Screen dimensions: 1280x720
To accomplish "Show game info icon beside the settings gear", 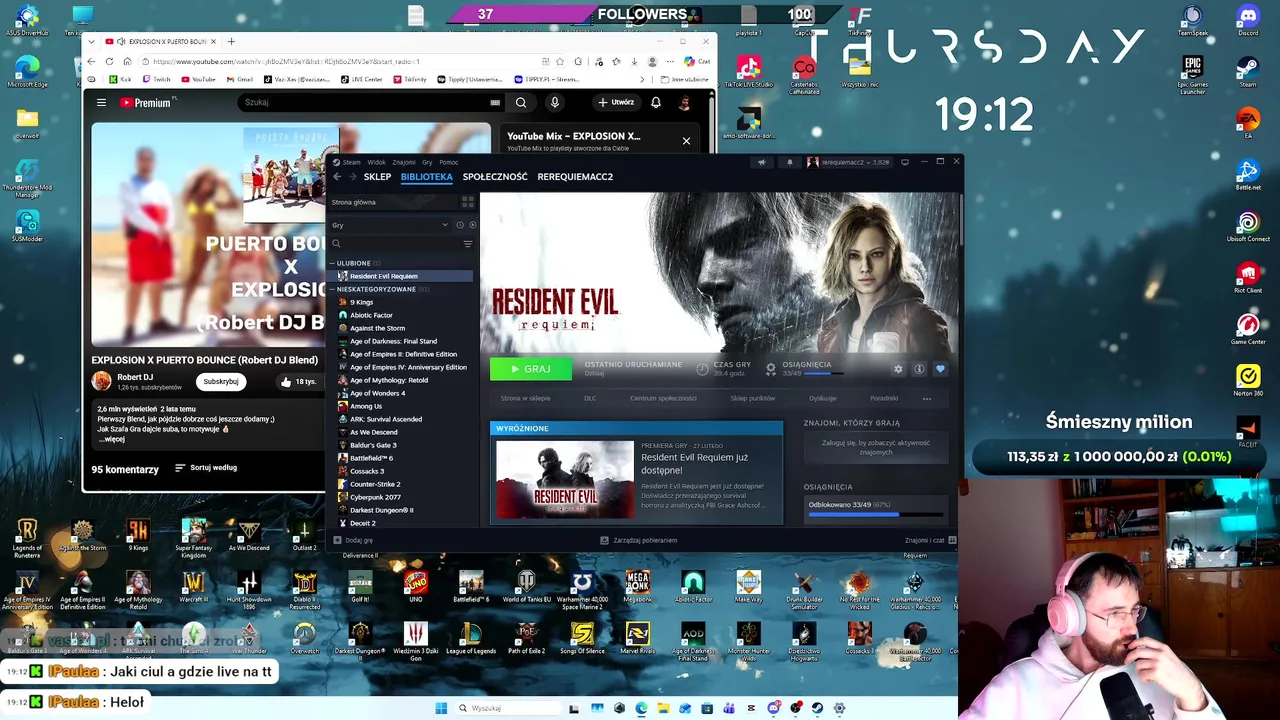I will coord(919,369).
